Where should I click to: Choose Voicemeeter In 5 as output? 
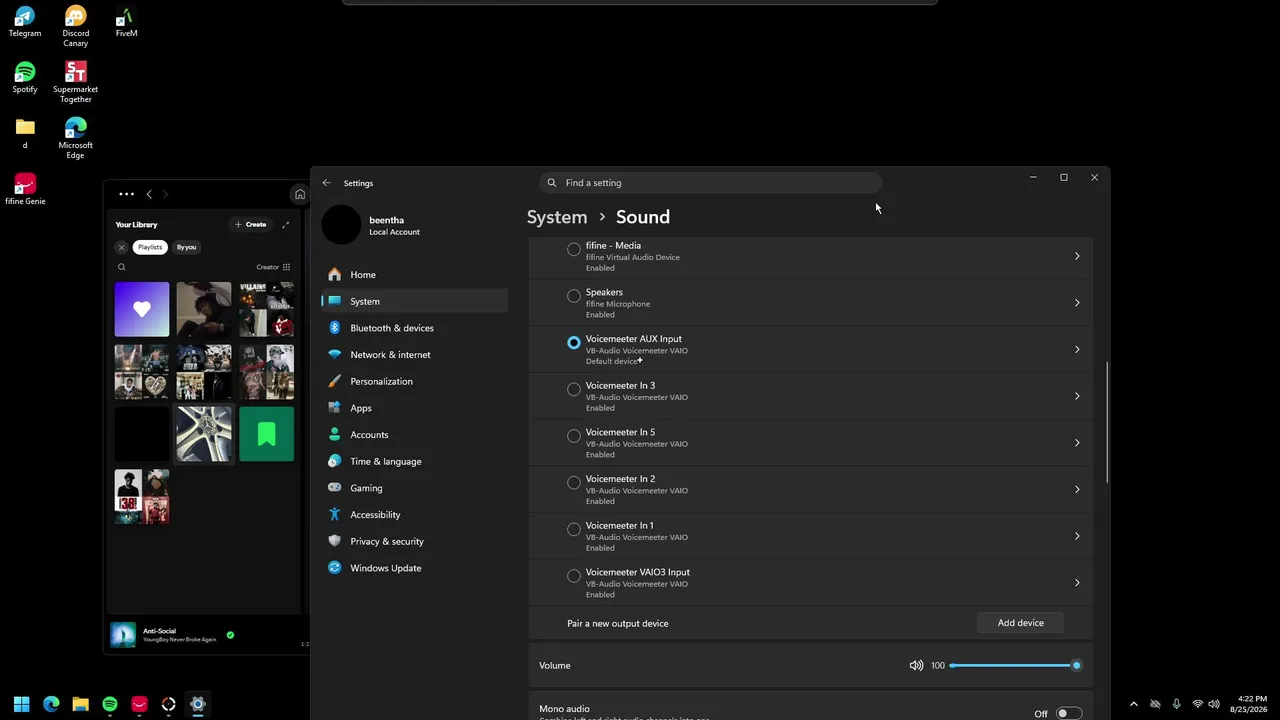coord(574,436)
